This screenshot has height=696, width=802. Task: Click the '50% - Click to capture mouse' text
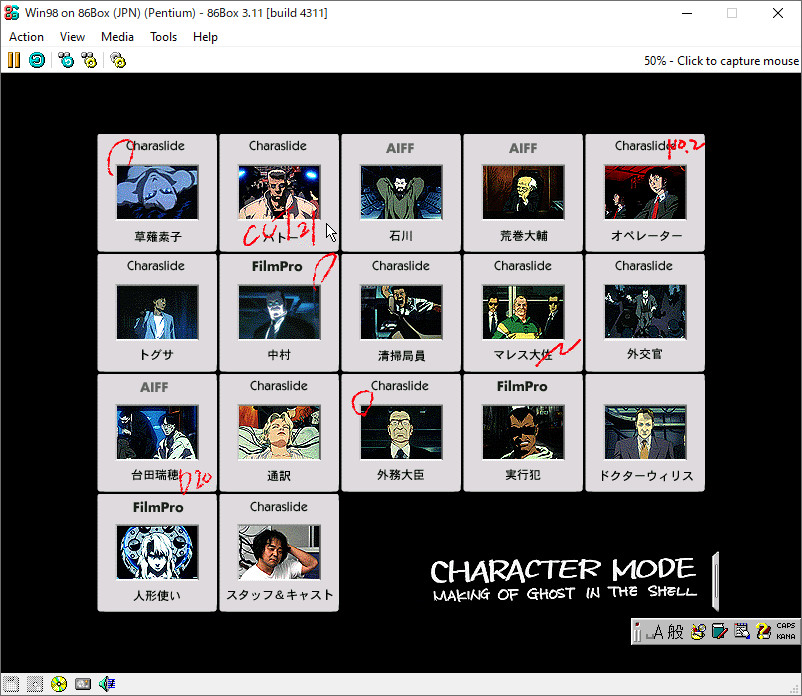(x=721, y=61)
